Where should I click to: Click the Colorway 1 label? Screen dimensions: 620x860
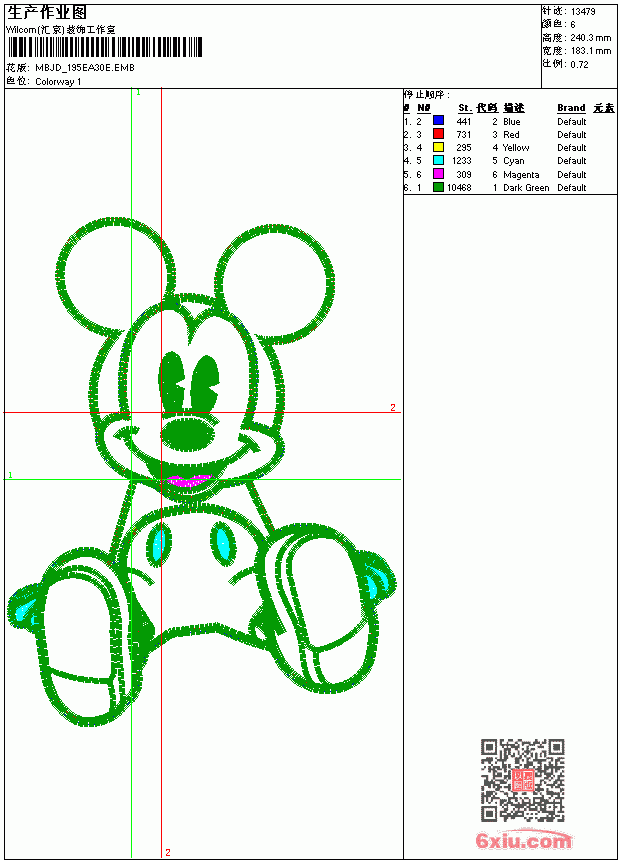pos(58,82)
